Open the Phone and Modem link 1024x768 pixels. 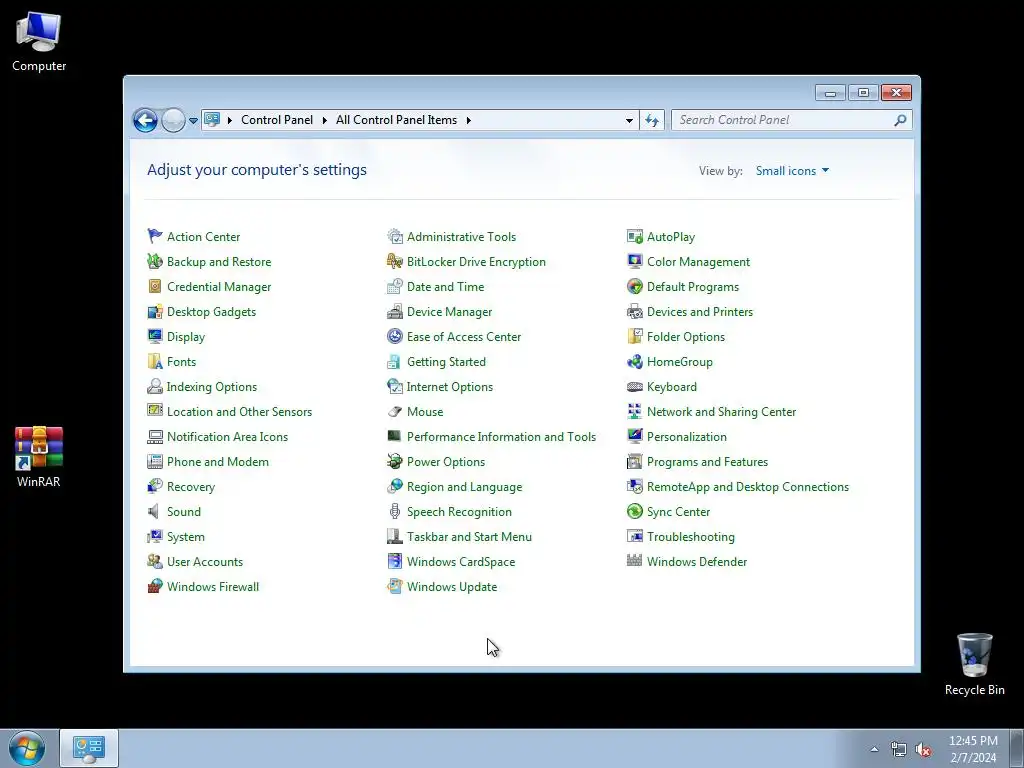pyautogui.click(x=217, y=462)
